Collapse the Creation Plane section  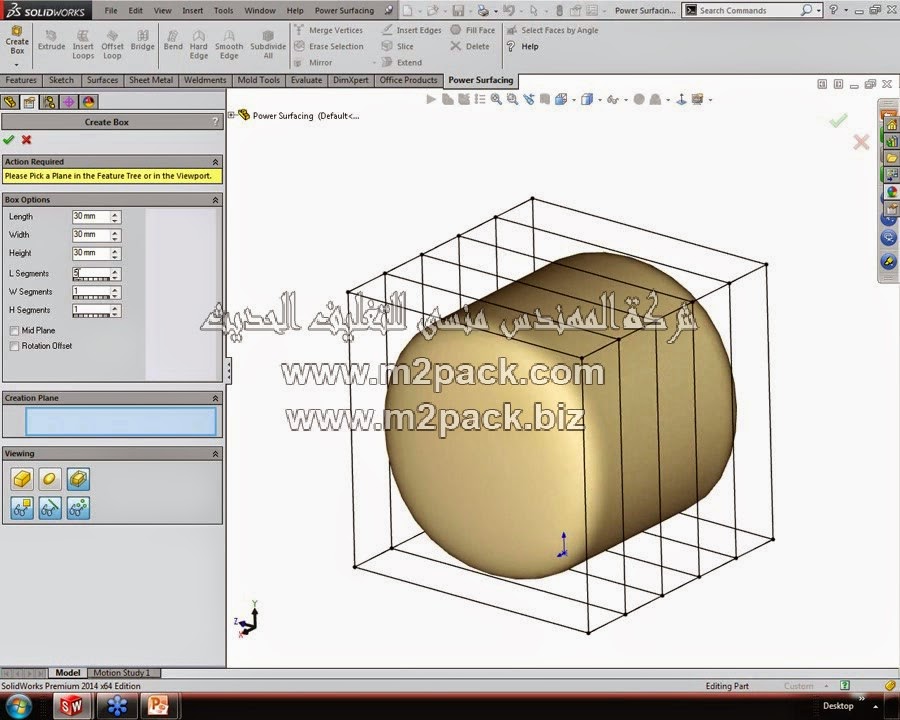click(215, 398)
